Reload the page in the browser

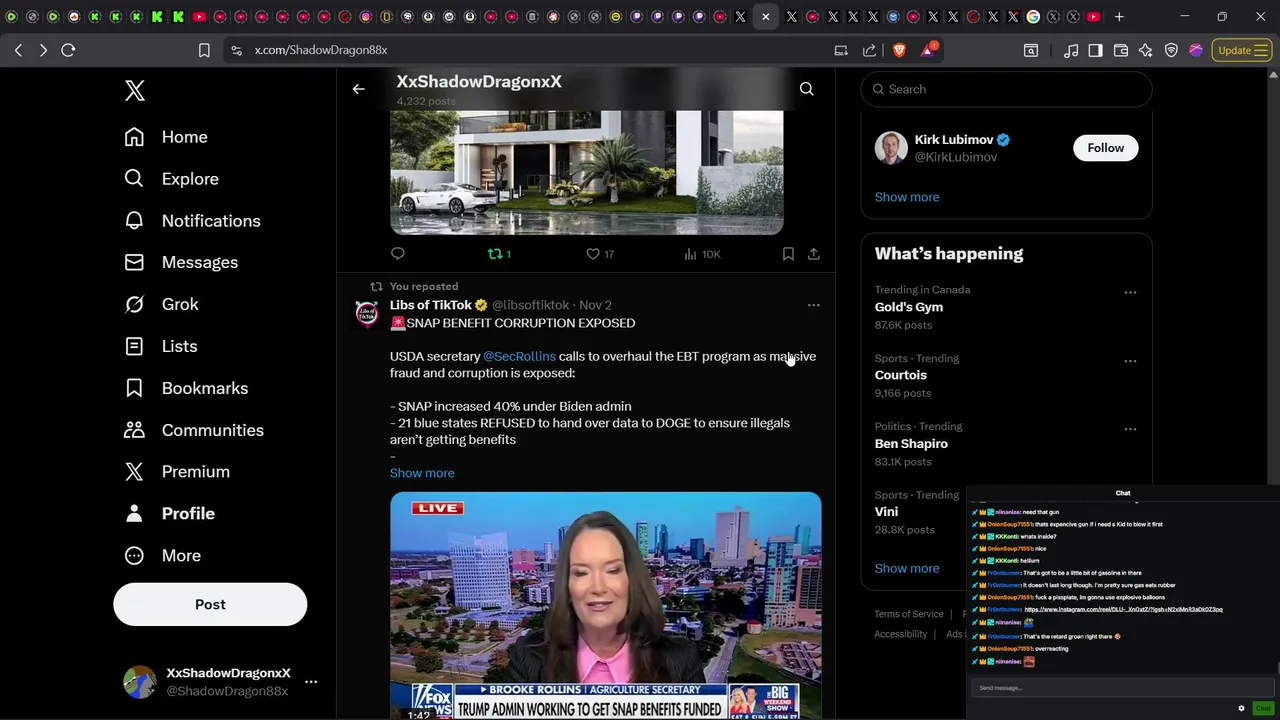tap(68, 50)
